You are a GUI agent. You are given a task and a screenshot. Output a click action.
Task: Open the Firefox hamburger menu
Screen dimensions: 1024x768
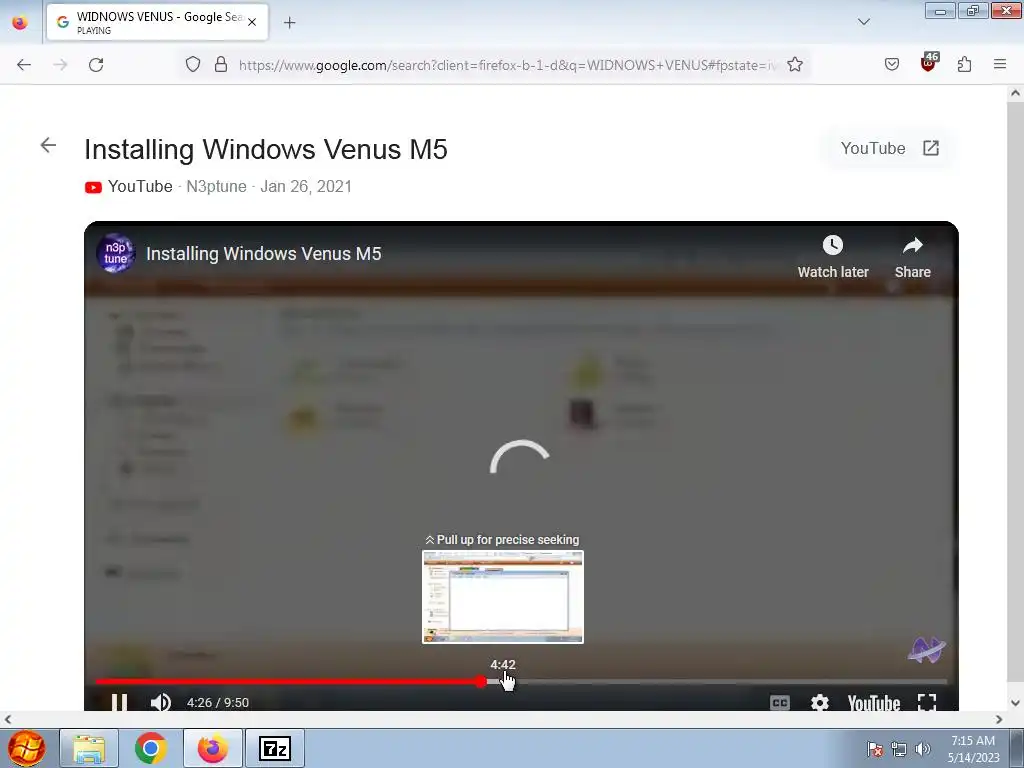point(1000,64)
